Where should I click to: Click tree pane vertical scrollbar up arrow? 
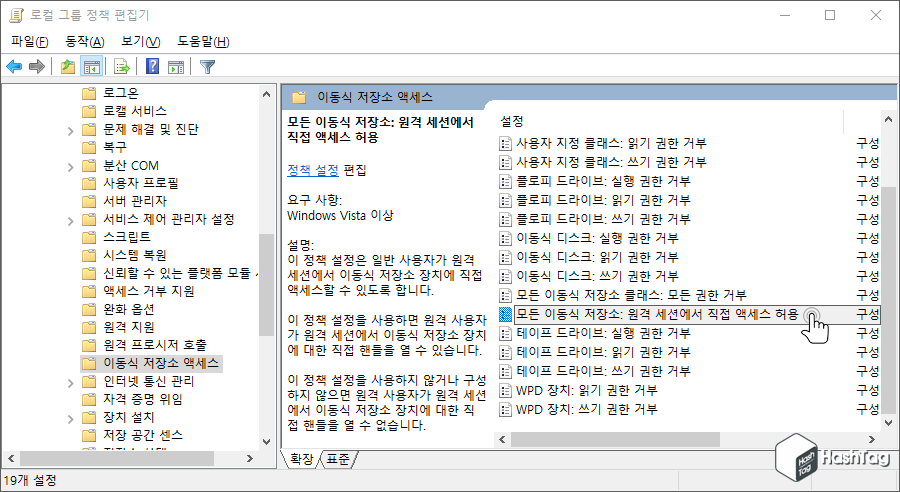coord(266,94)
